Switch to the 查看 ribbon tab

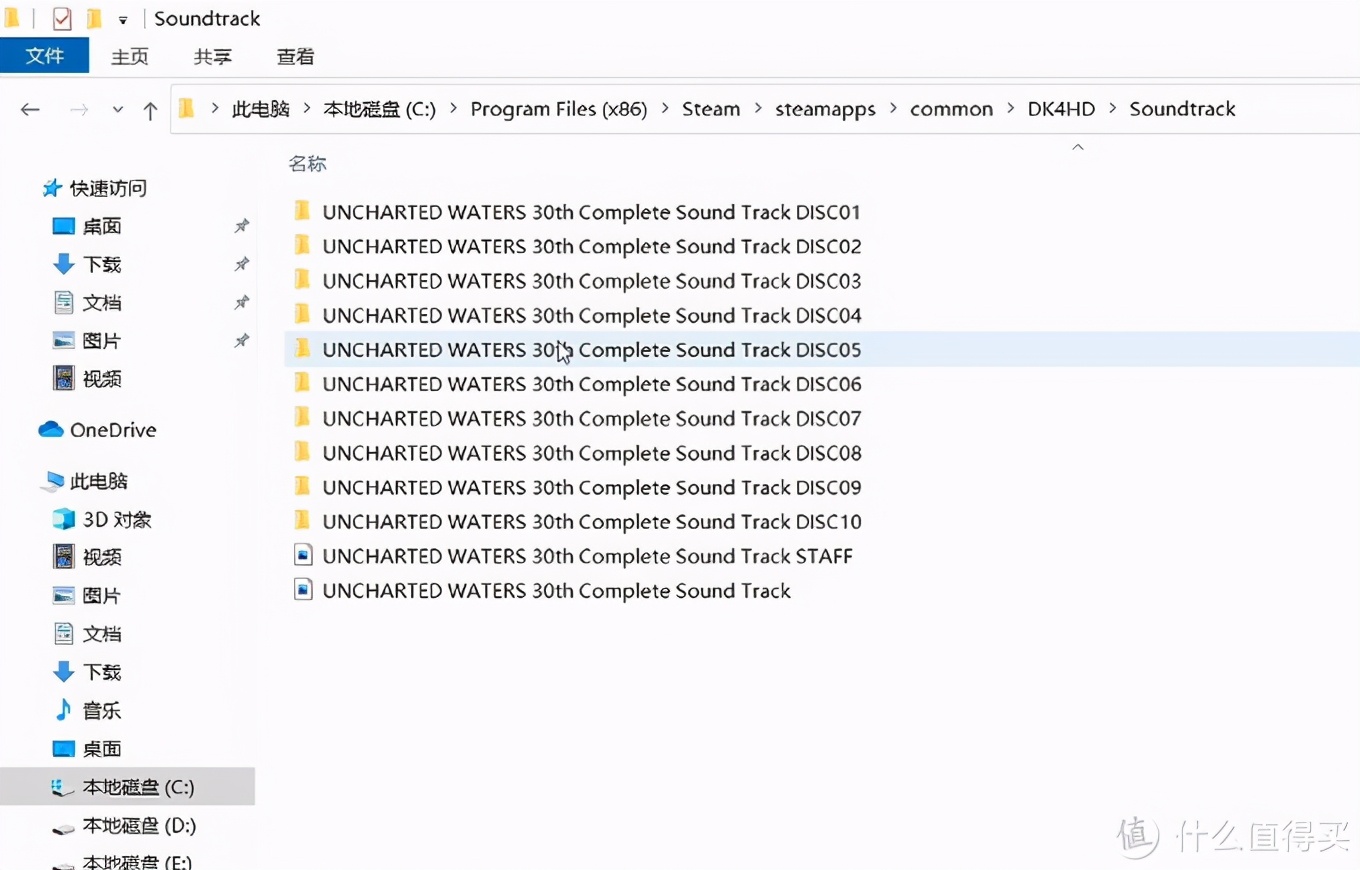coord(295,57)
